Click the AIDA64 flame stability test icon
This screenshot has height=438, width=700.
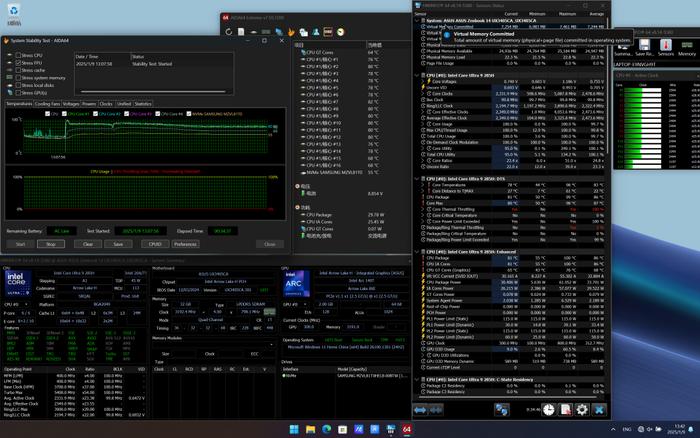point(291,32)
